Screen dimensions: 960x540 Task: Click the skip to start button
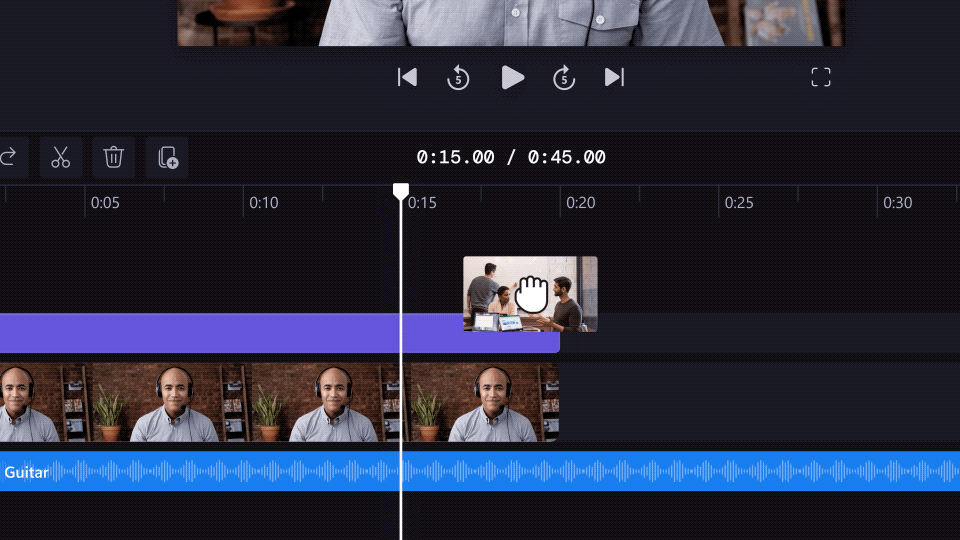click(x=407, y=78)
